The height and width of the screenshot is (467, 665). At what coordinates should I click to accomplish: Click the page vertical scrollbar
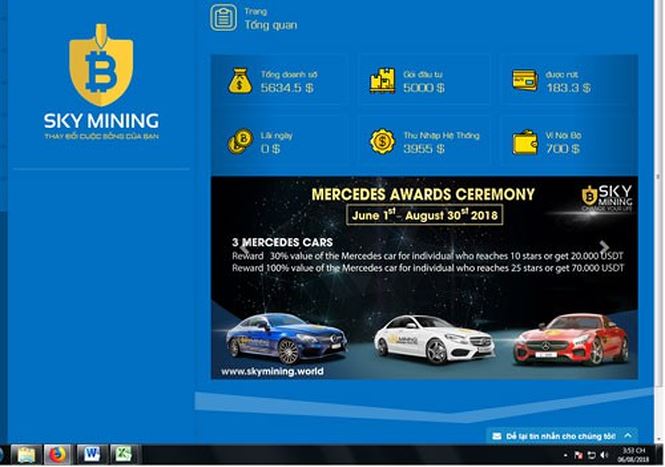(658, 221)
